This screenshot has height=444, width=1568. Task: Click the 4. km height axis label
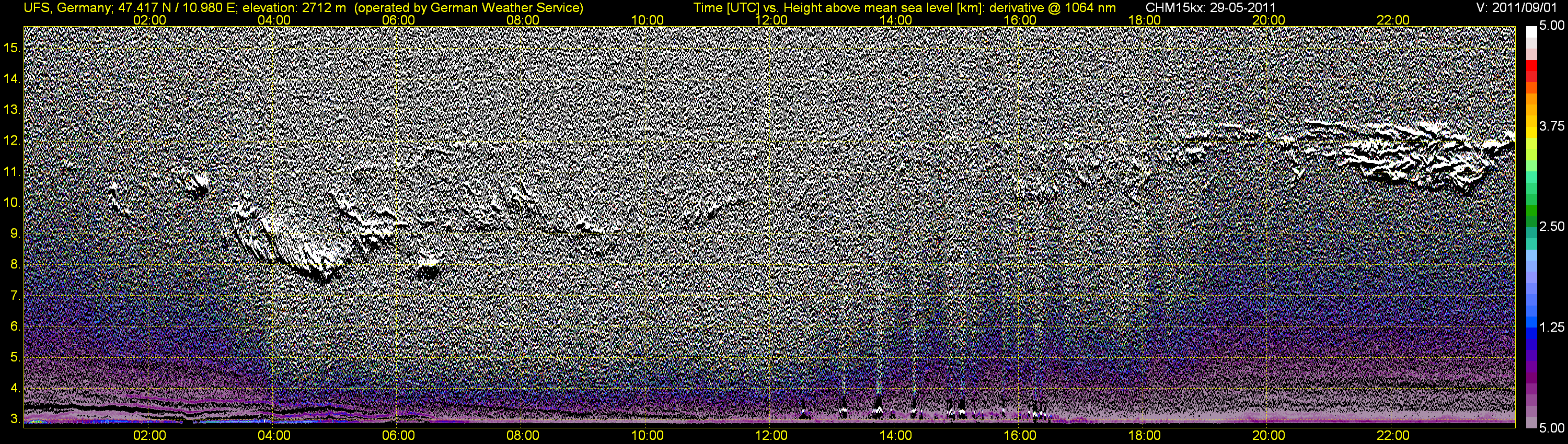(x=15, y=388)
